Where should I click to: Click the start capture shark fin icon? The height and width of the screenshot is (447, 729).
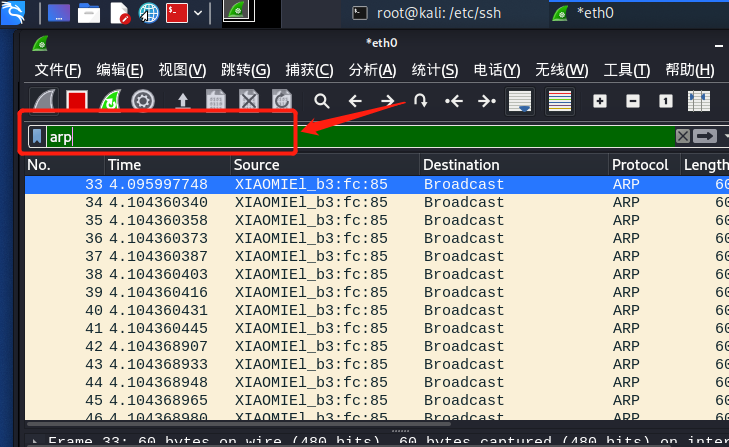pyautogui.click(x=45, y=100)
